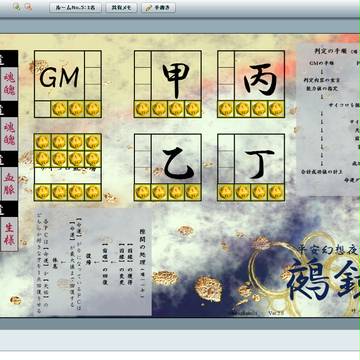Viewport: 360px width, 360px height.
Task: Select the third gold token under 丙
Action: pos(259,109)
